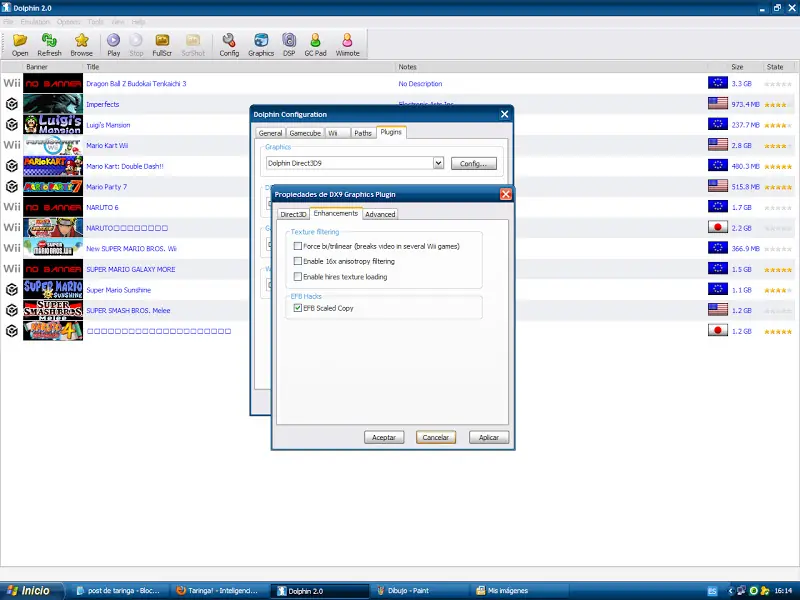Click USA flag in Mario Kart Wii row
The width and height of the screenshot is (800, 600).
(x=718, y=145)
